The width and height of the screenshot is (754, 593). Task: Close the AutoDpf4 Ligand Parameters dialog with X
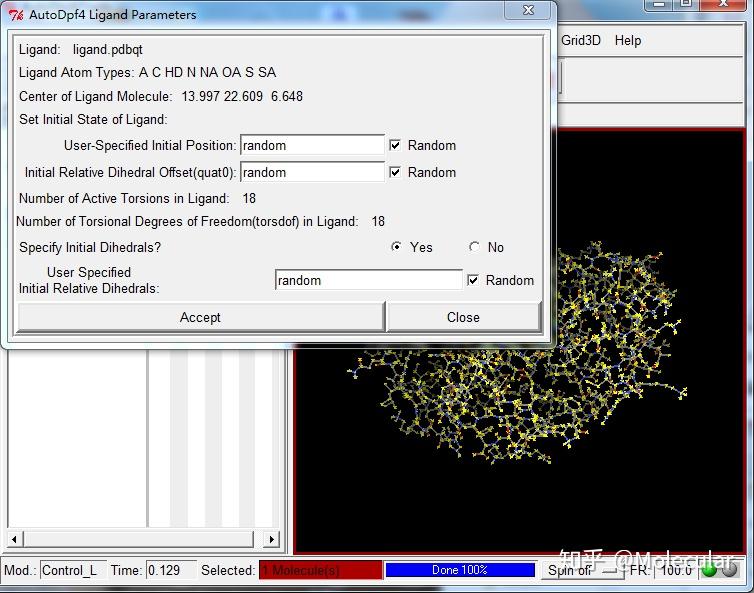click(528, 10)
